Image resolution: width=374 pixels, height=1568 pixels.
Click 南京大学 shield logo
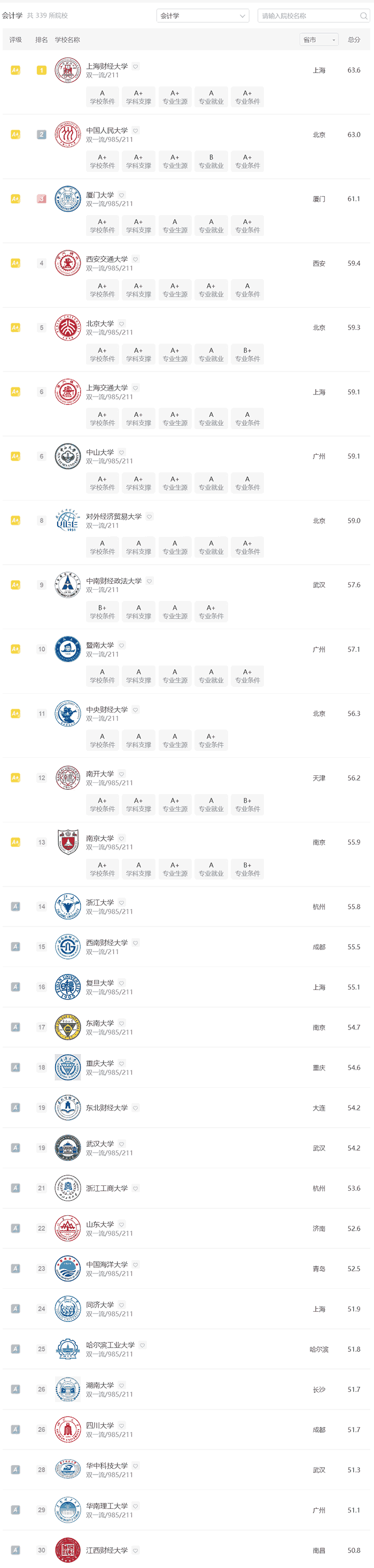point(68,842)
